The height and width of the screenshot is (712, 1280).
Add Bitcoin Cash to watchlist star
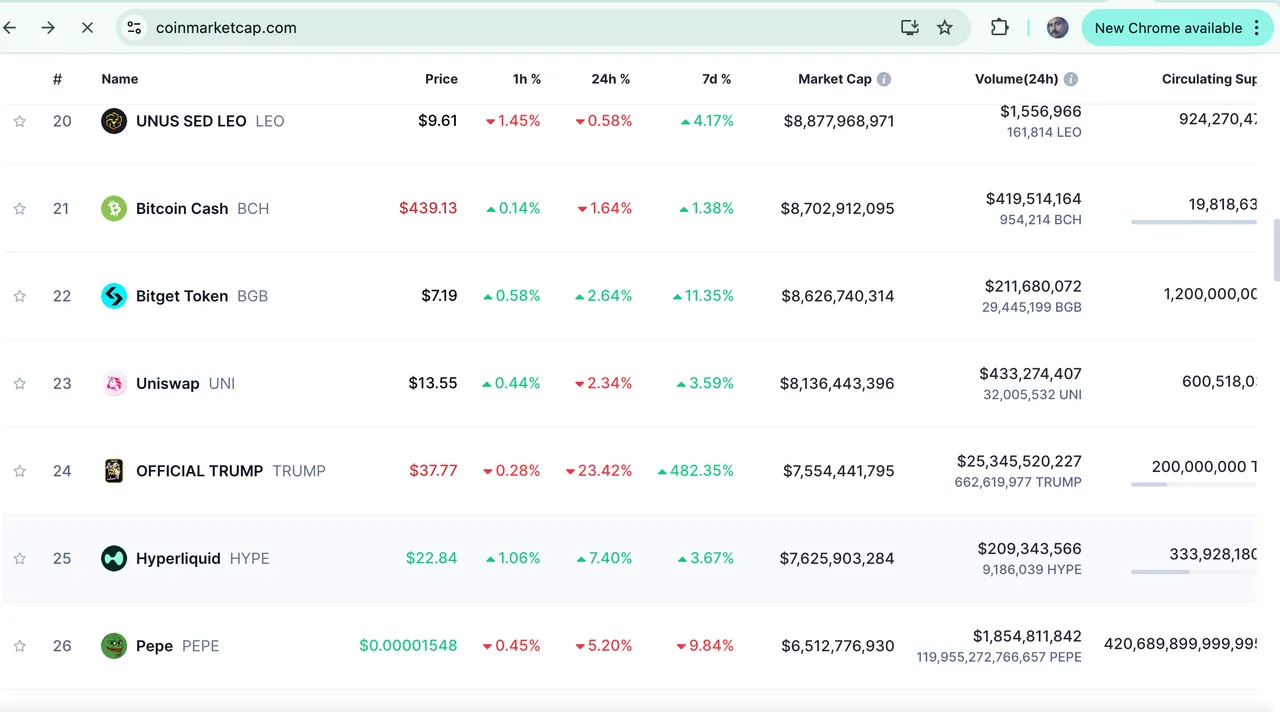pos(19,208)
